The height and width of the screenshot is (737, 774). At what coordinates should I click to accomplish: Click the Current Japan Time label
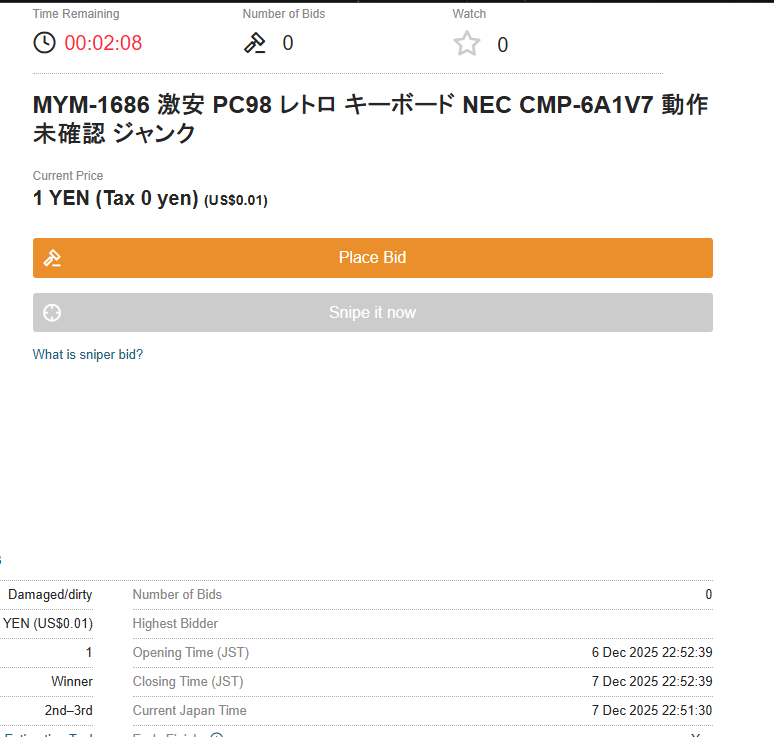[x=190, y=710]
